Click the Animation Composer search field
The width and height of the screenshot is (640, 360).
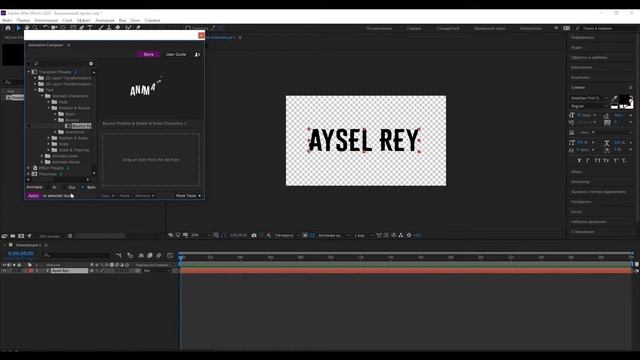pos(61,64)
